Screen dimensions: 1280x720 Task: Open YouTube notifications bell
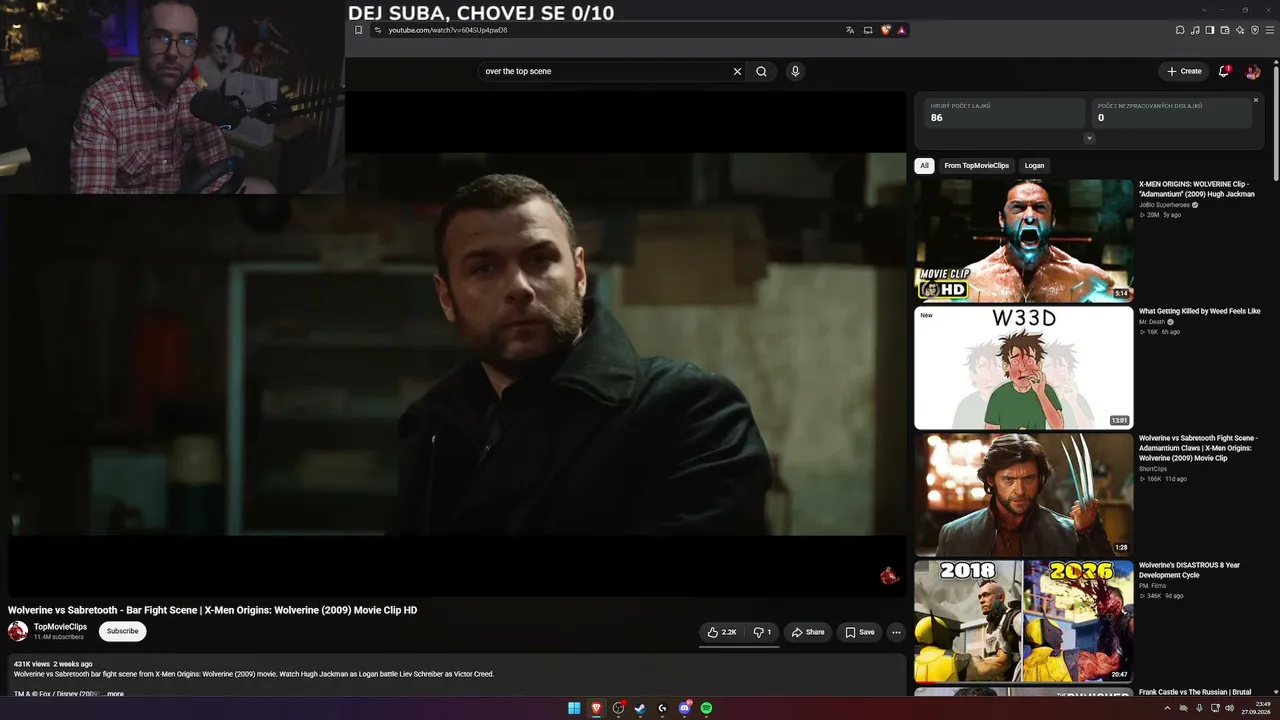click(x=1223, y=71)
